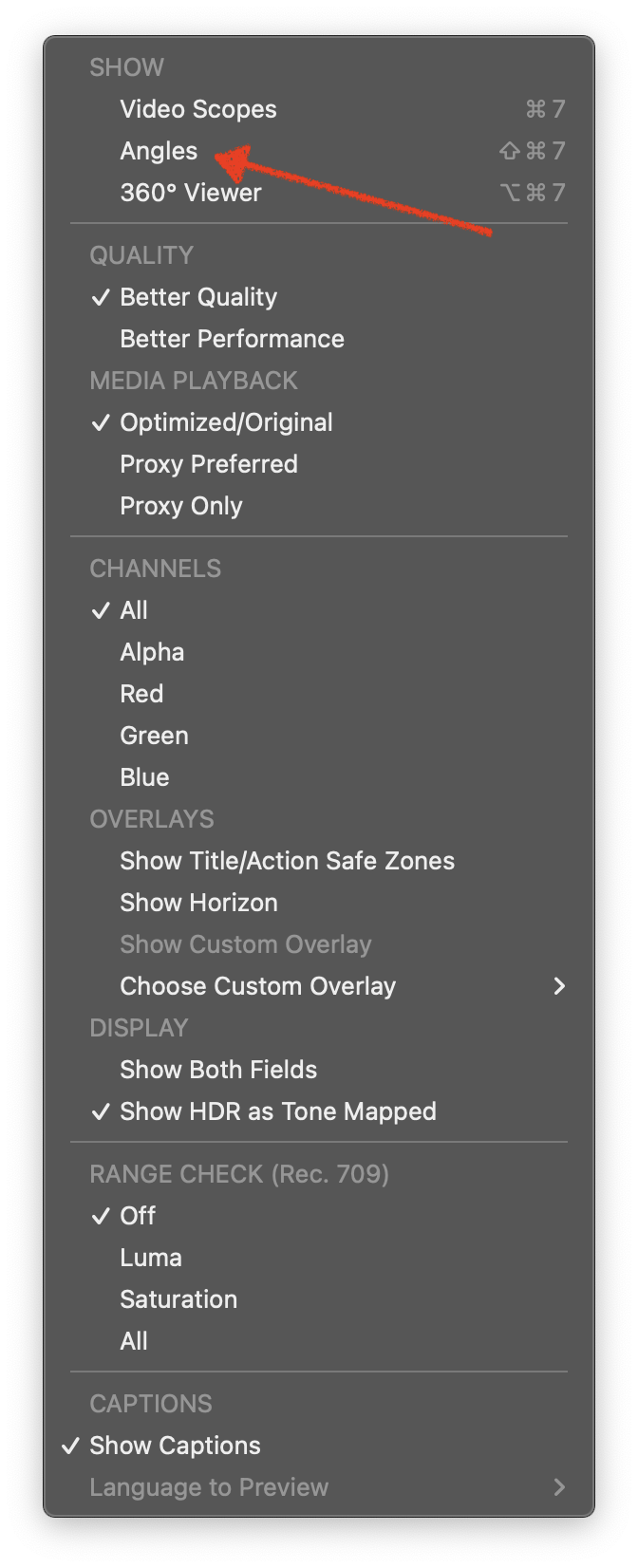Toggle Show Title/Action Safe Zones
This screenshot has width=638, height=1568.
[319, 861]
